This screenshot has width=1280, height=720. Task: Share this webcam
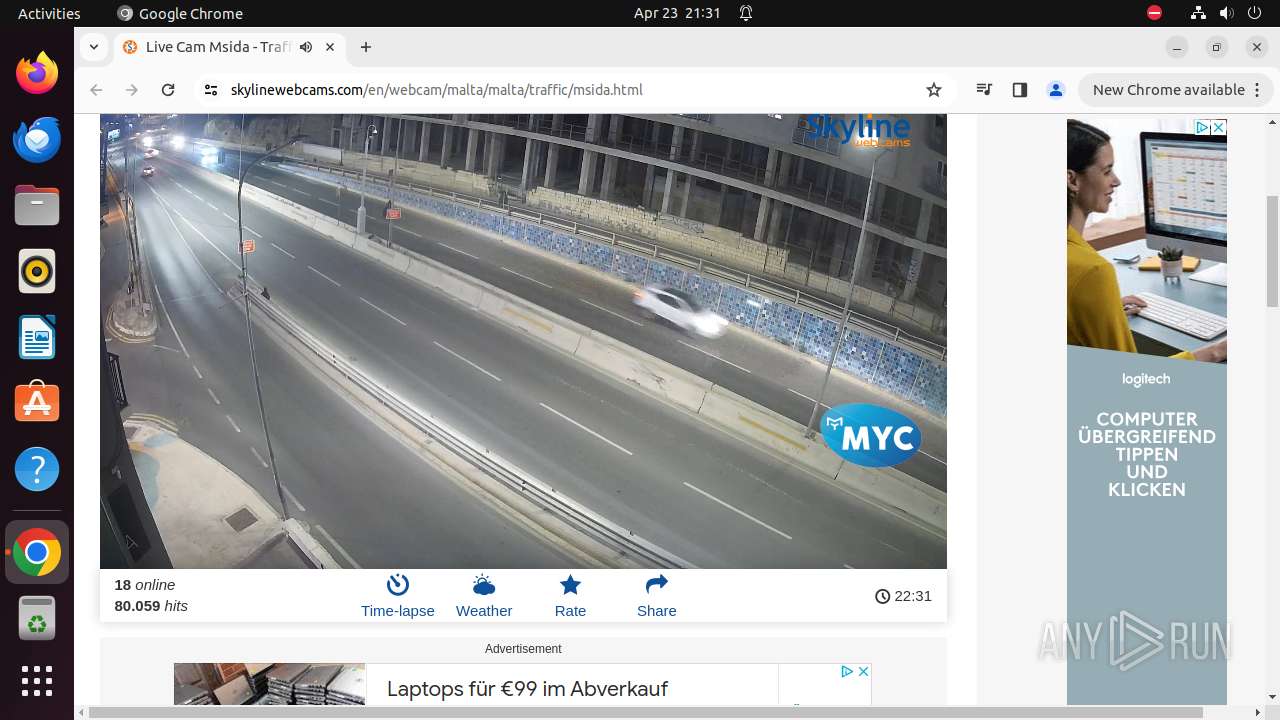click(657, 596)
